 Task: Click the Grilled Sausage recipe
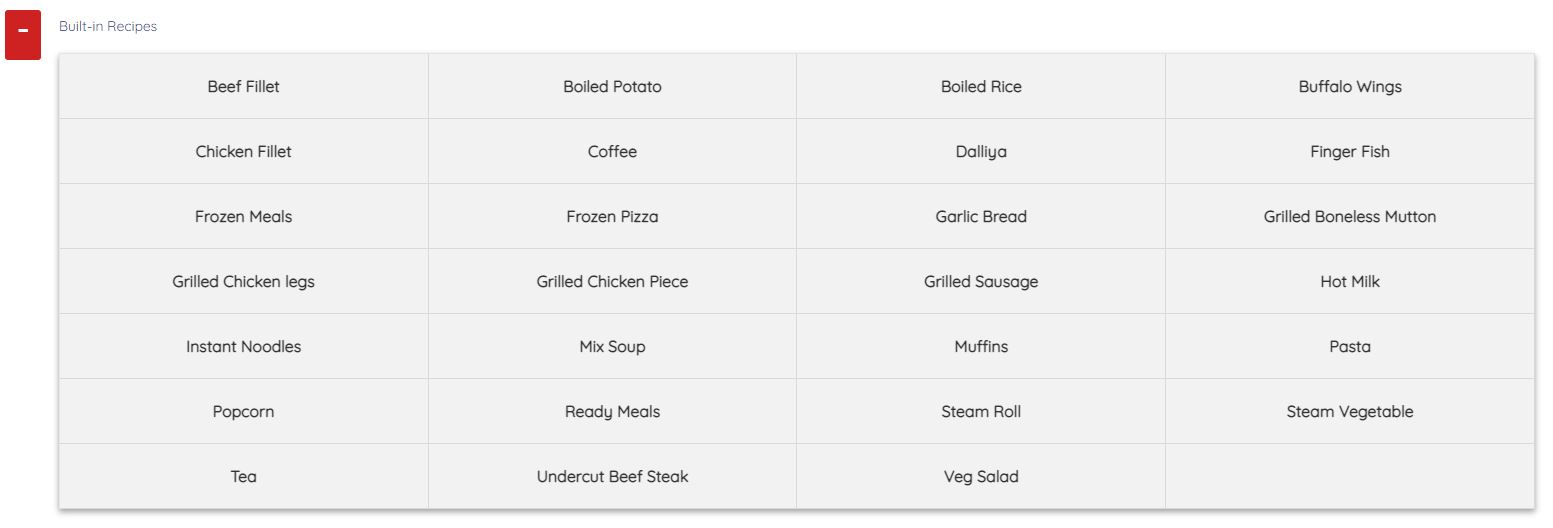[x=981, y=282]
